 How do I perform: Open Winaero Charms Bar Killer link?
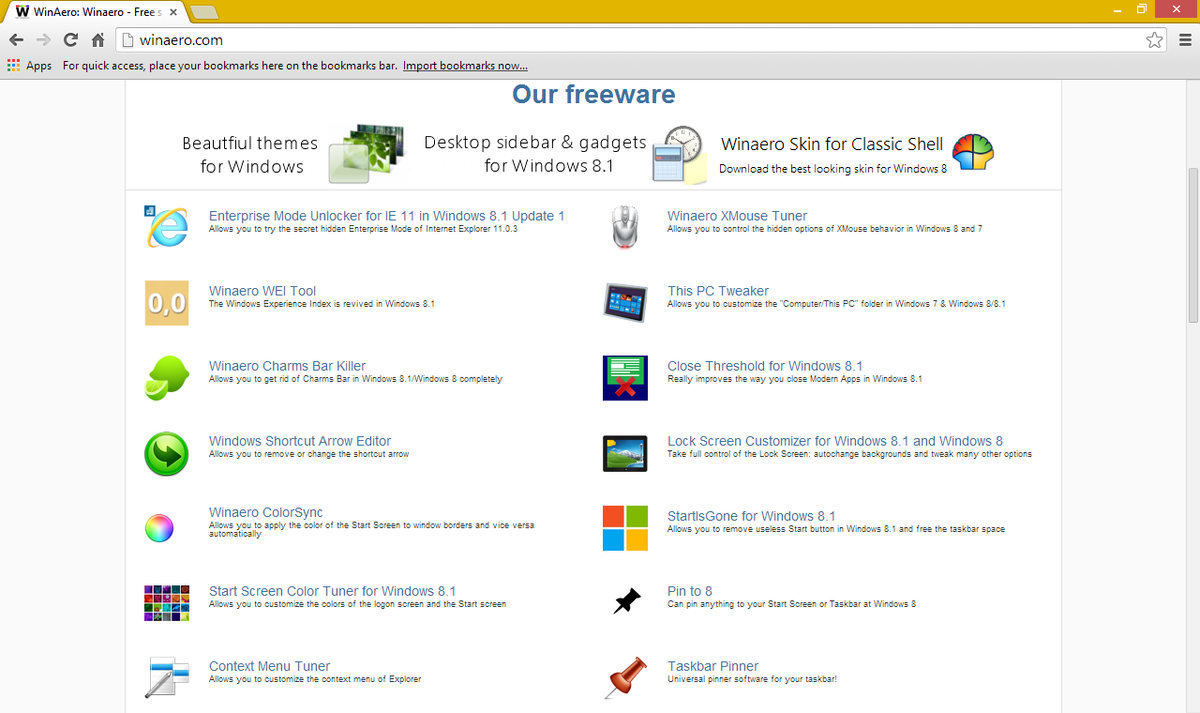(x=287, y=366)
